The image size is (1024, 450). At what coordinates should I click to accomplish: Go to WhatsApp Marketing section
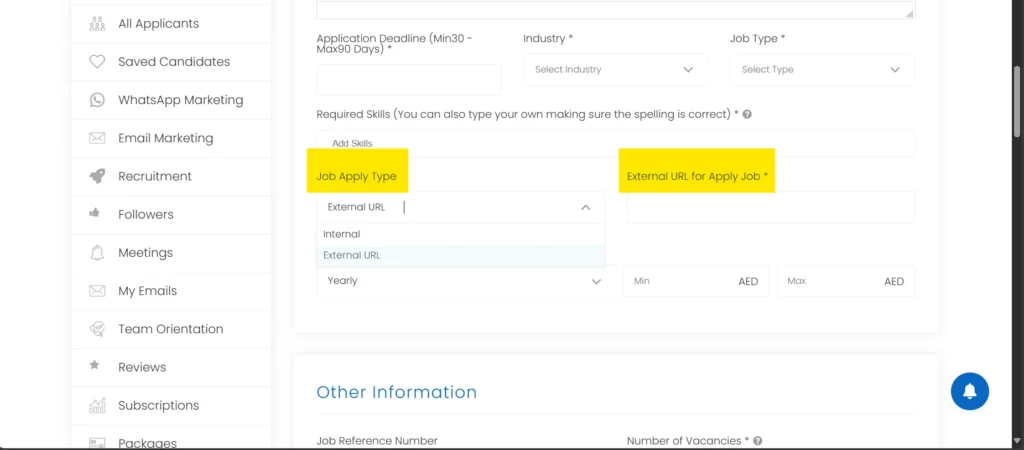(x=171, y=100)
